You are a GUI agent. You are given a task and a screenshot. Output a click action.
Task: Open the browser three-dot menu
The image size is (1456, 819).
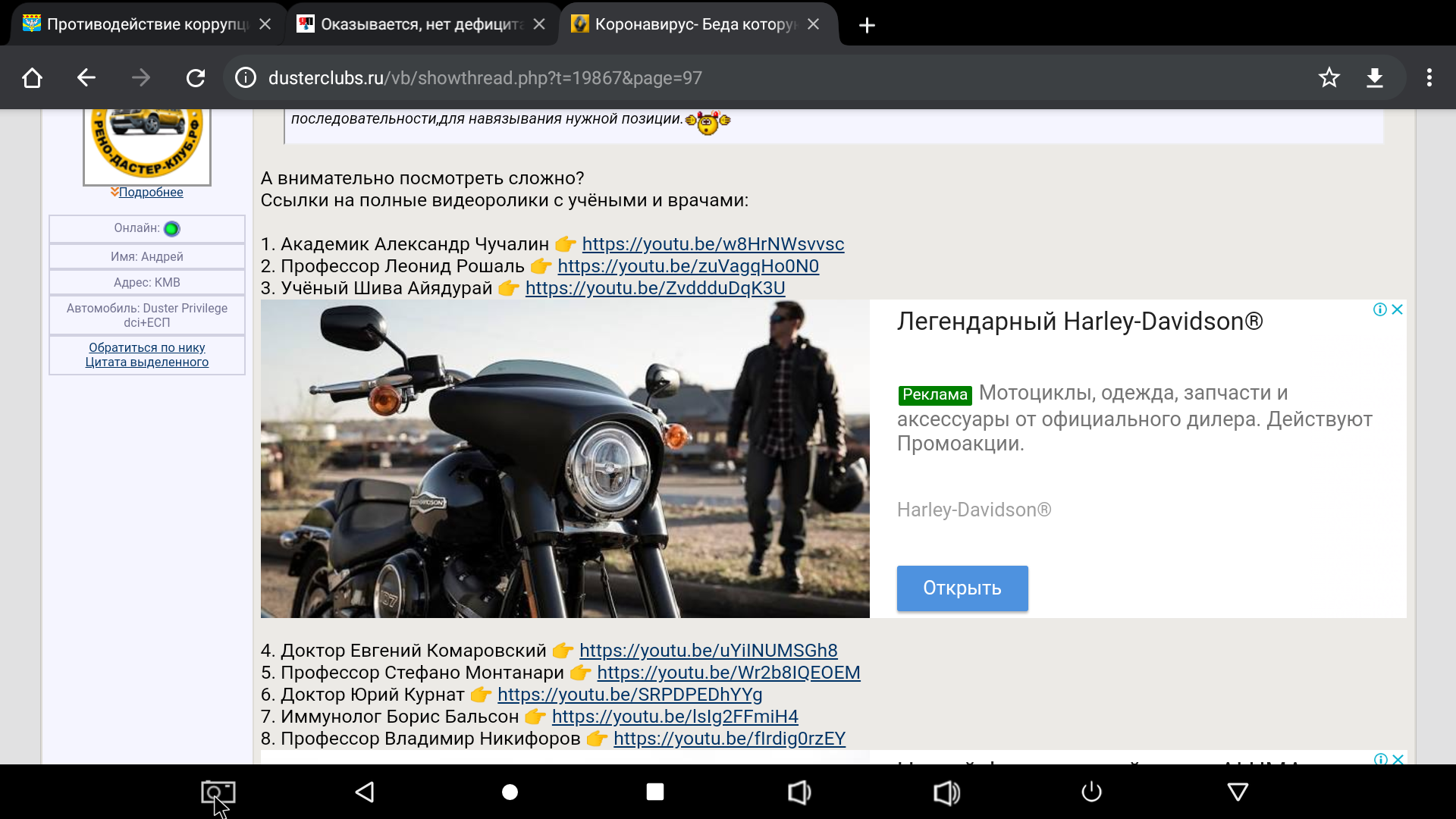coord(1429,77)
